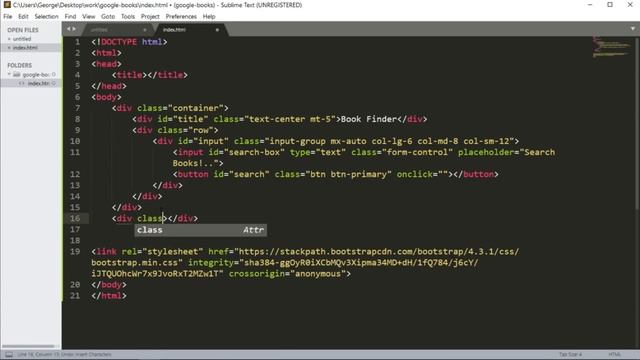Click the 'btn btn-primary' class value on line 12
Image resolution: width=640 pixels, height=360 pixels.
point(348,174)
